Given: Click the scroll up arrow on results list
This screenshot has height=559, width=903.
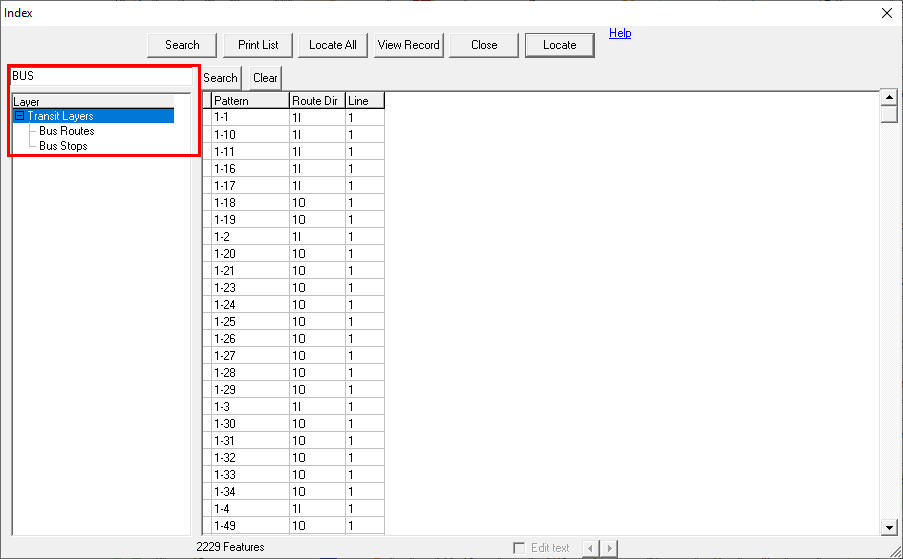Looking at the screenshot, I should pyautogui.click(x=889, y=97).
